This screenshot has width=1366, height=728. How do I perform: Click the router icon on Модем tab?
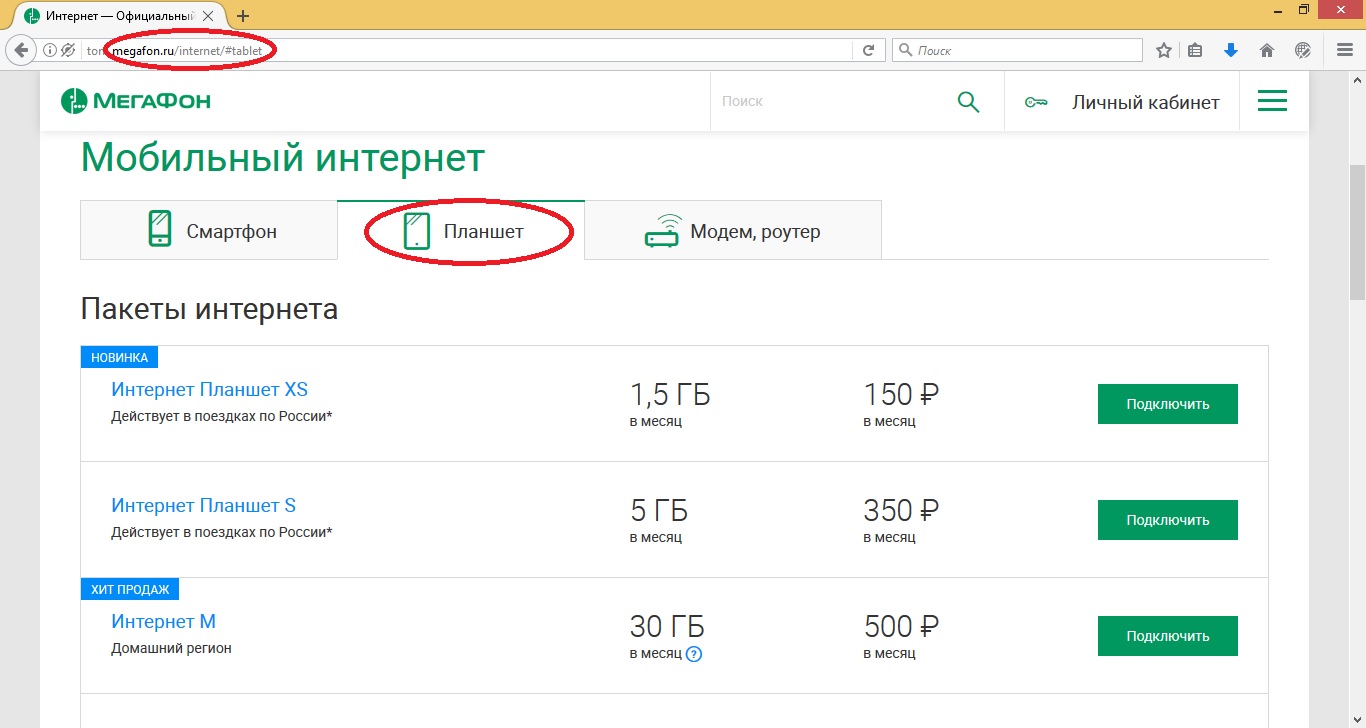point(660,229)
